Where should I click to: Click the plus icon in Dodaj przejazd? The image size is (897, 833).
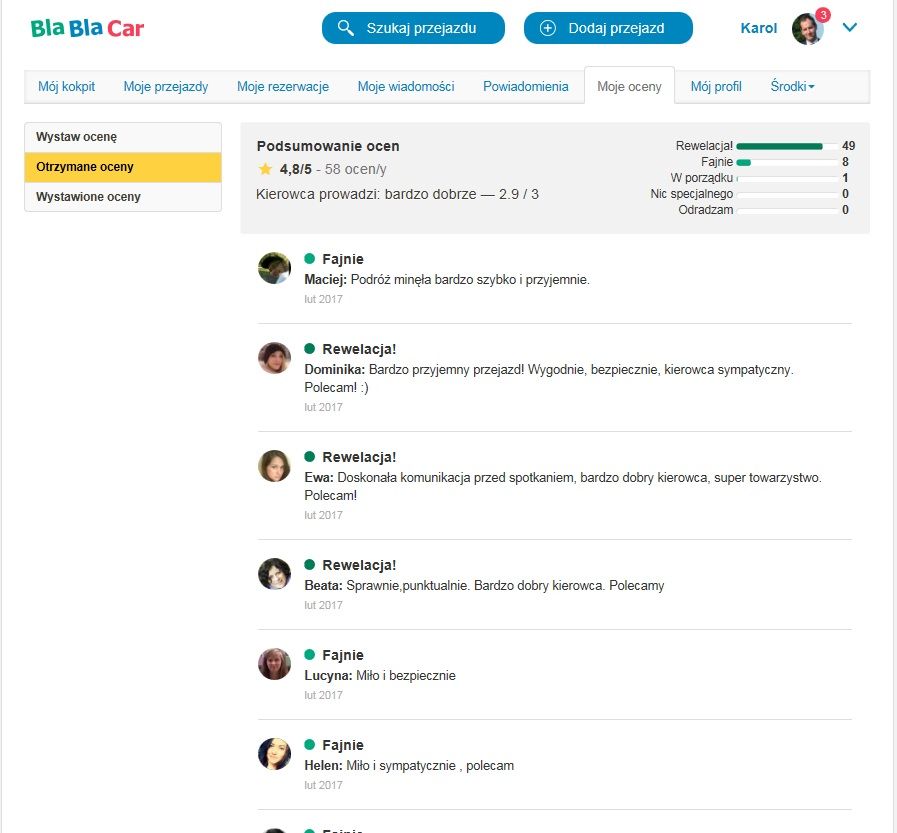point(547,28)
